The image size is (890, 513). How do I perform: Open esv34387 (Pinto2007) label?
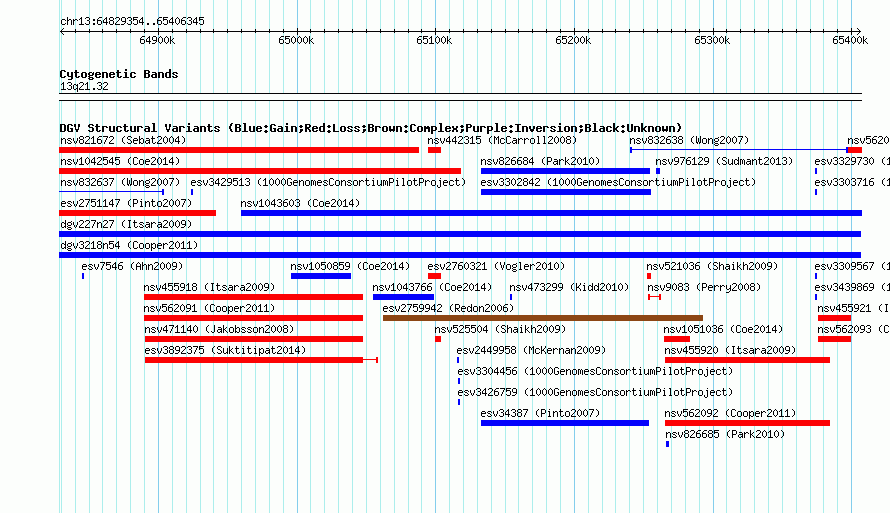tap(540, 413)
